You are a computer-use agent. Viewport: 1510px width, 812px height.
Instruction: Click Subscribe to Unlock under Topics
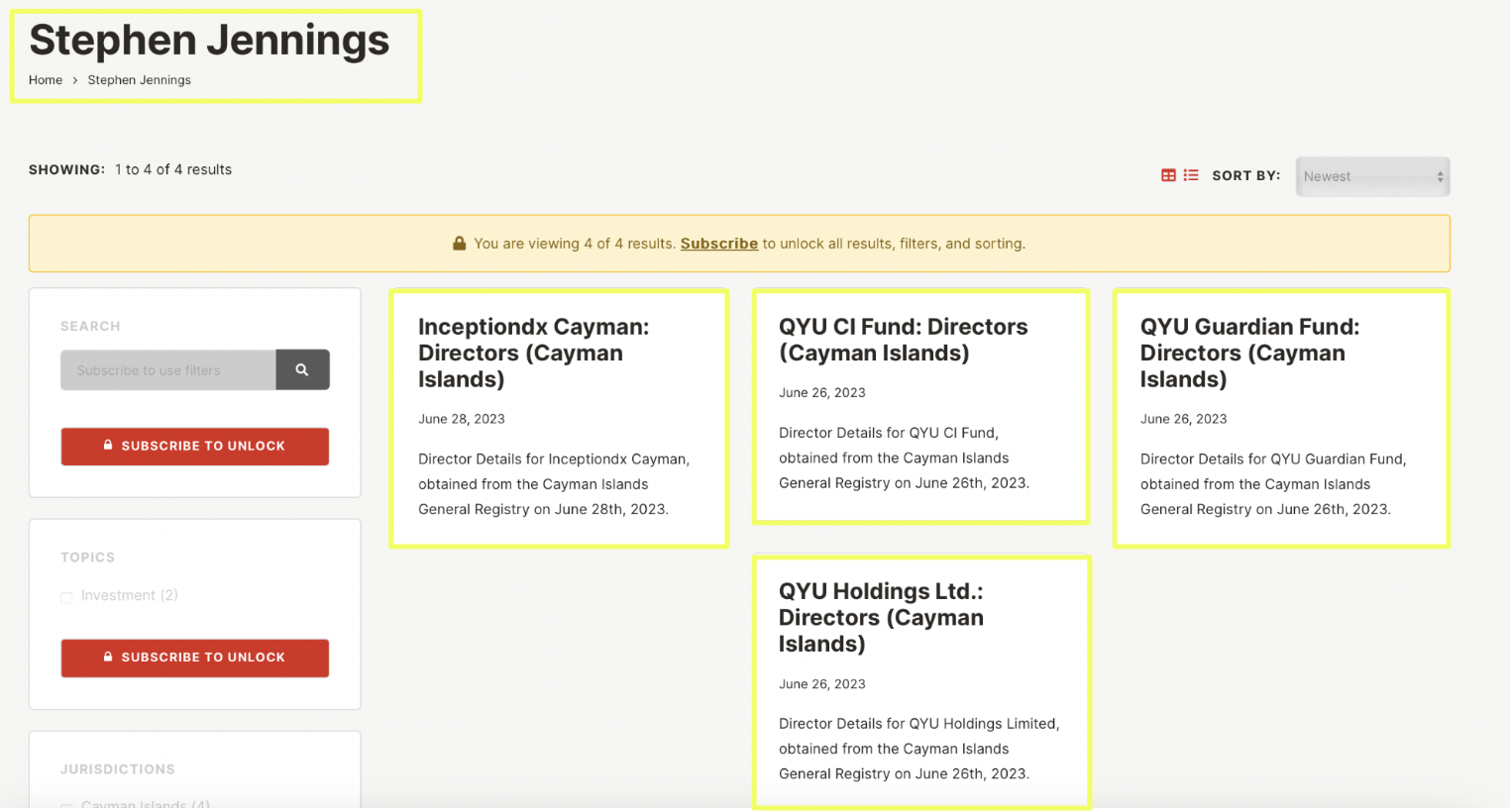point(195,659)
